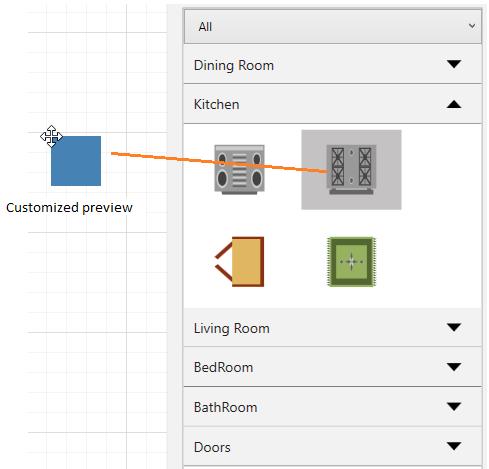
Task: Click the Customized preview text label
Action: (69, 208)
